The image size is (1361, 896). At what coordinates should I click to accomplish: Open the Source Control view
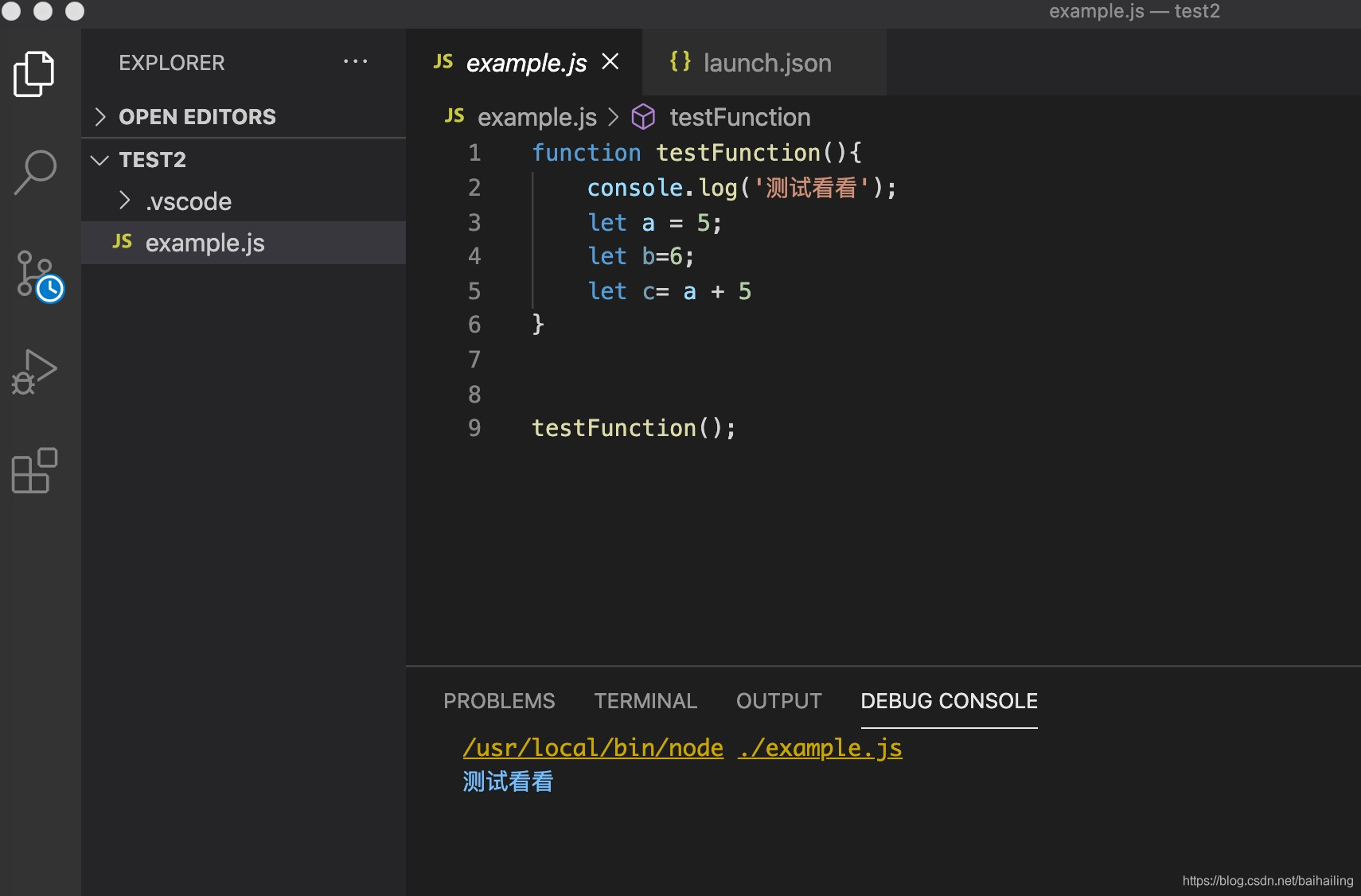pyautogui.click(x=33, y=272)
